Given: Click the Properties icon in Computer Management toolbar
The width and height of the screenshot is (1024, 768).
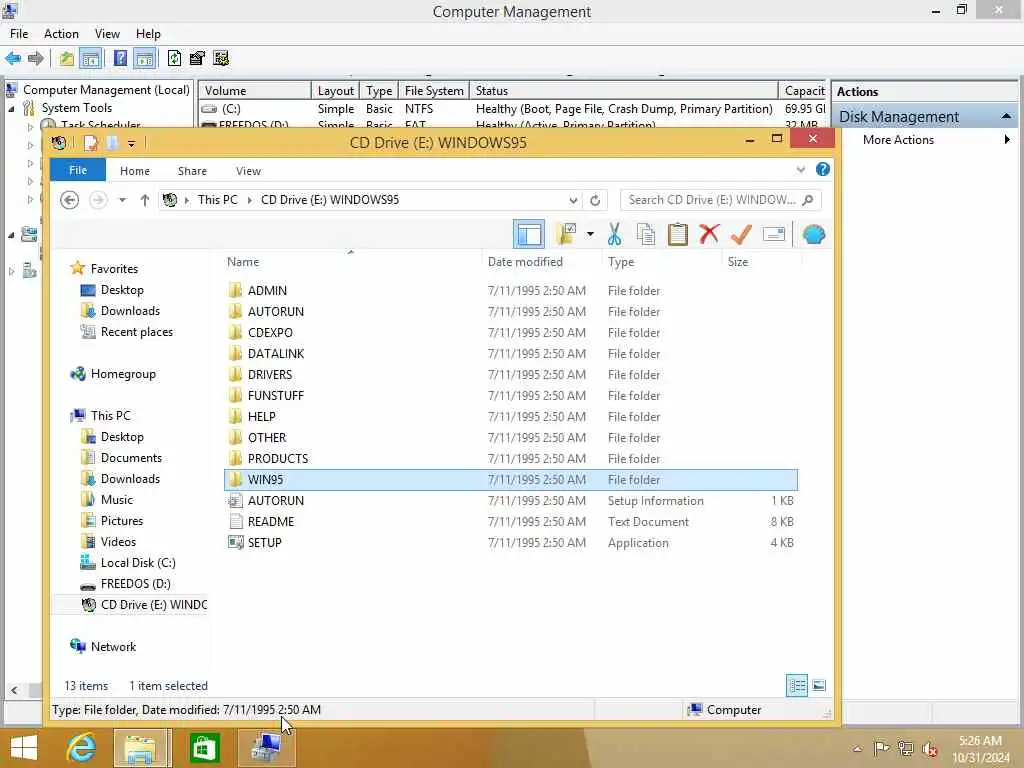Looking at the screenshot, I should (197, 58).
